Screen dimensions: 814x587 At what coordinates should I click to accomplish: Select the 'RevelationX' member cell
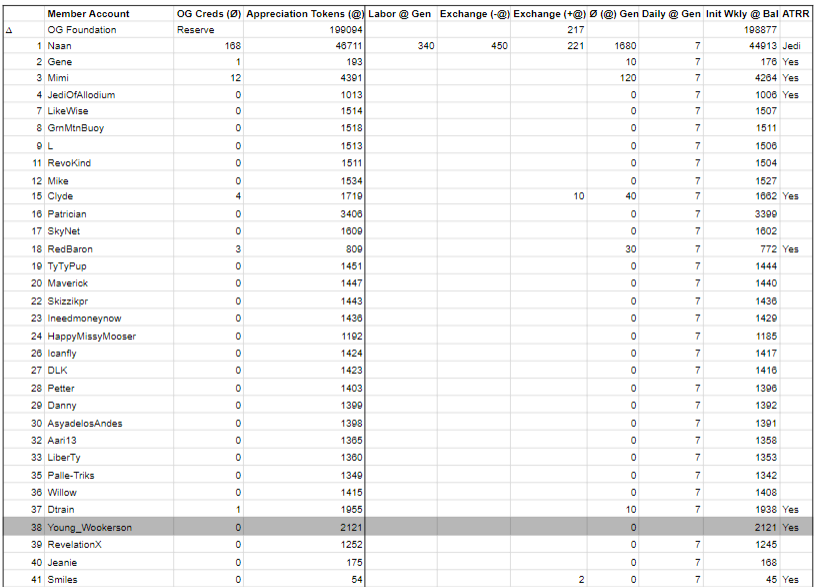coord(75,545)
